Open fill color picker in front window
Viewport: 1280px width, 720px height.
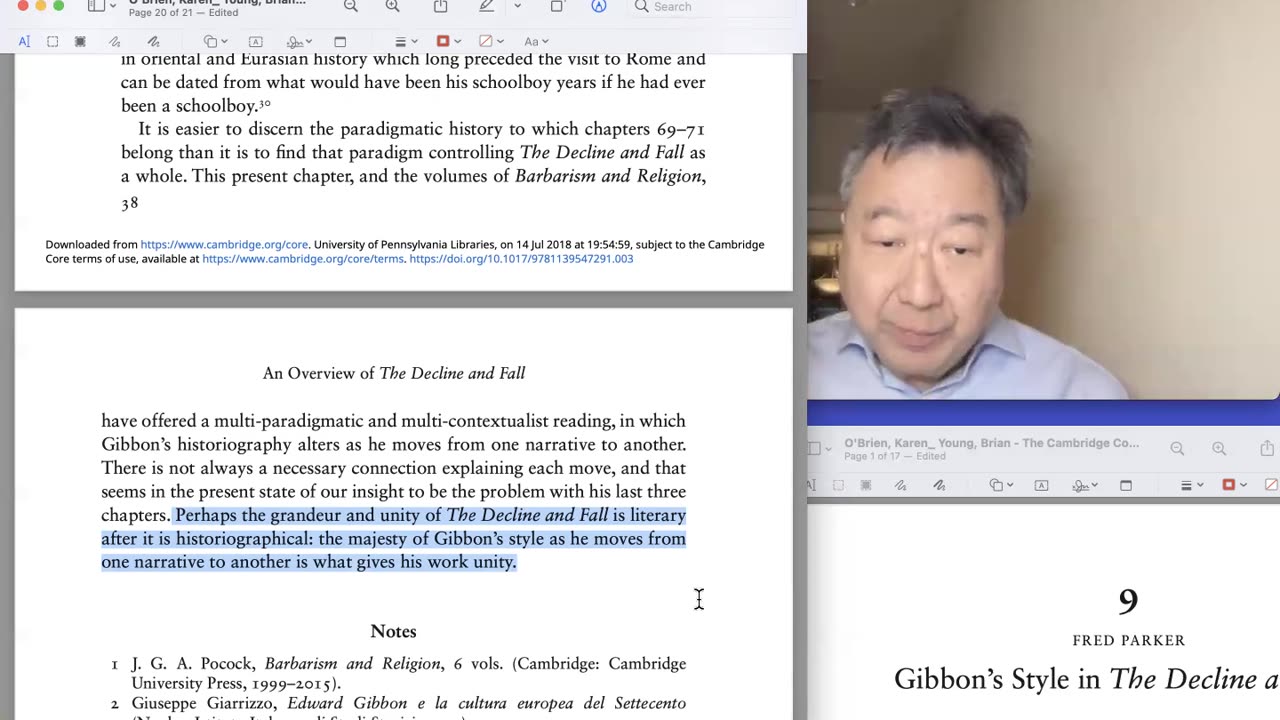[491, 41]
